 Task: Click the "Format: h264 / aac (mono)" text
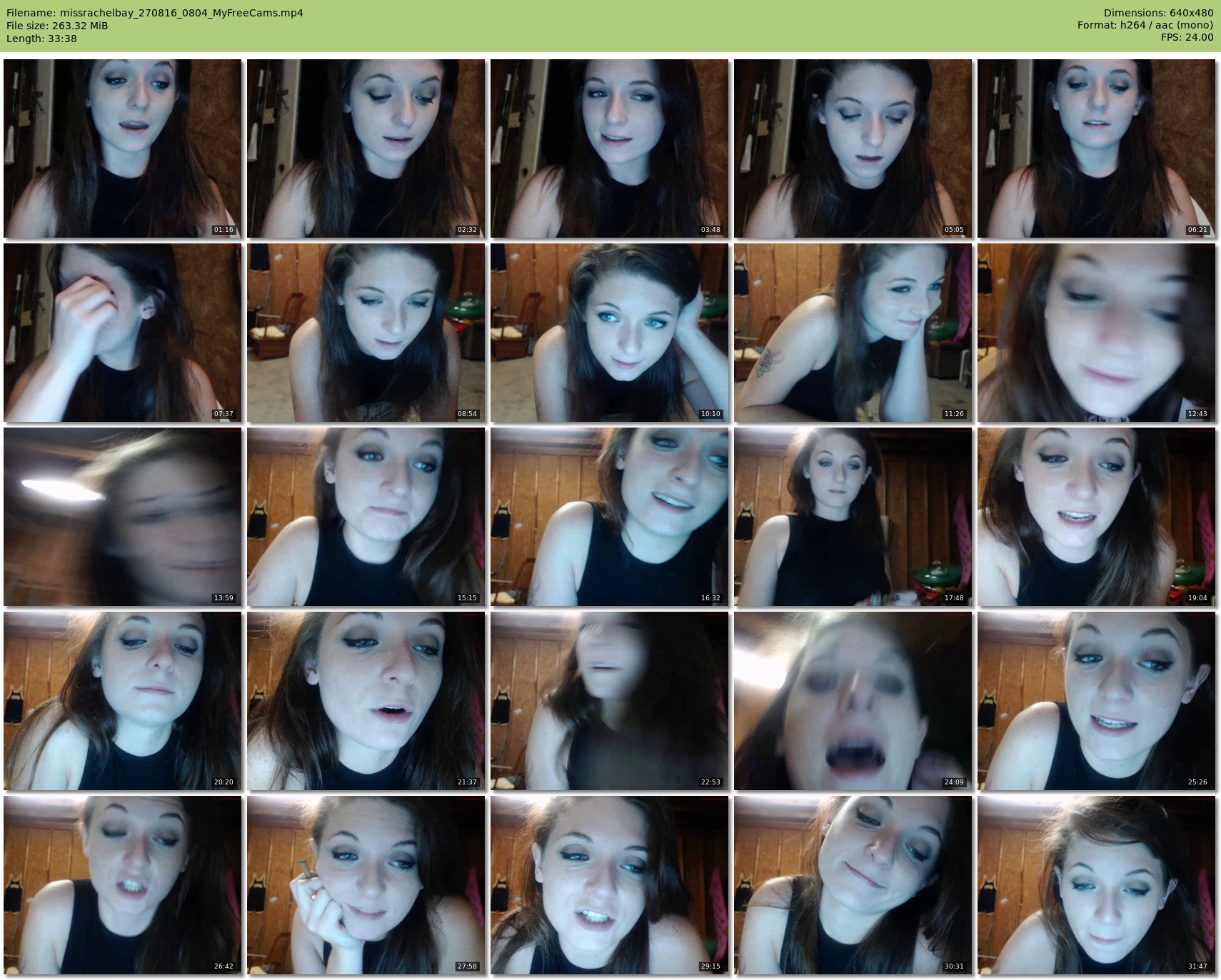1145,25
